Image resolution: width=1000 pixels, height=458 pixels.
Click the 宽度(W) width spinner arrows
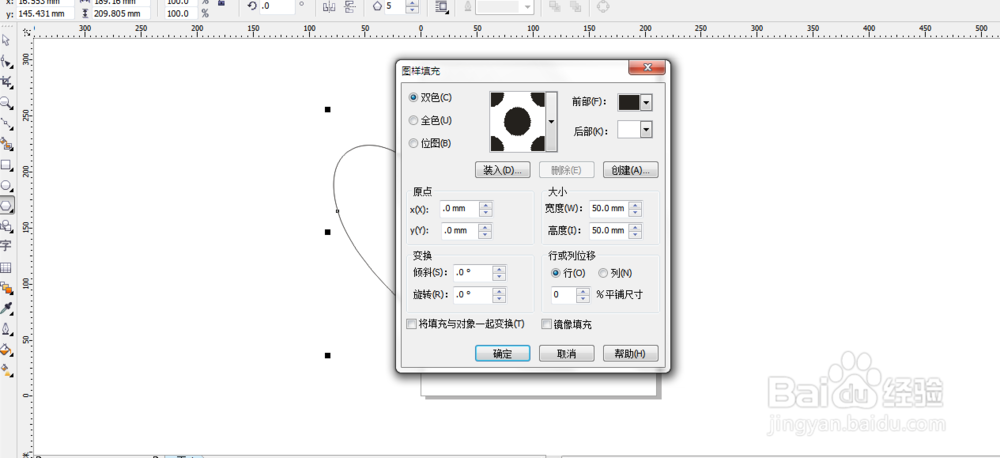click(635, 209)
